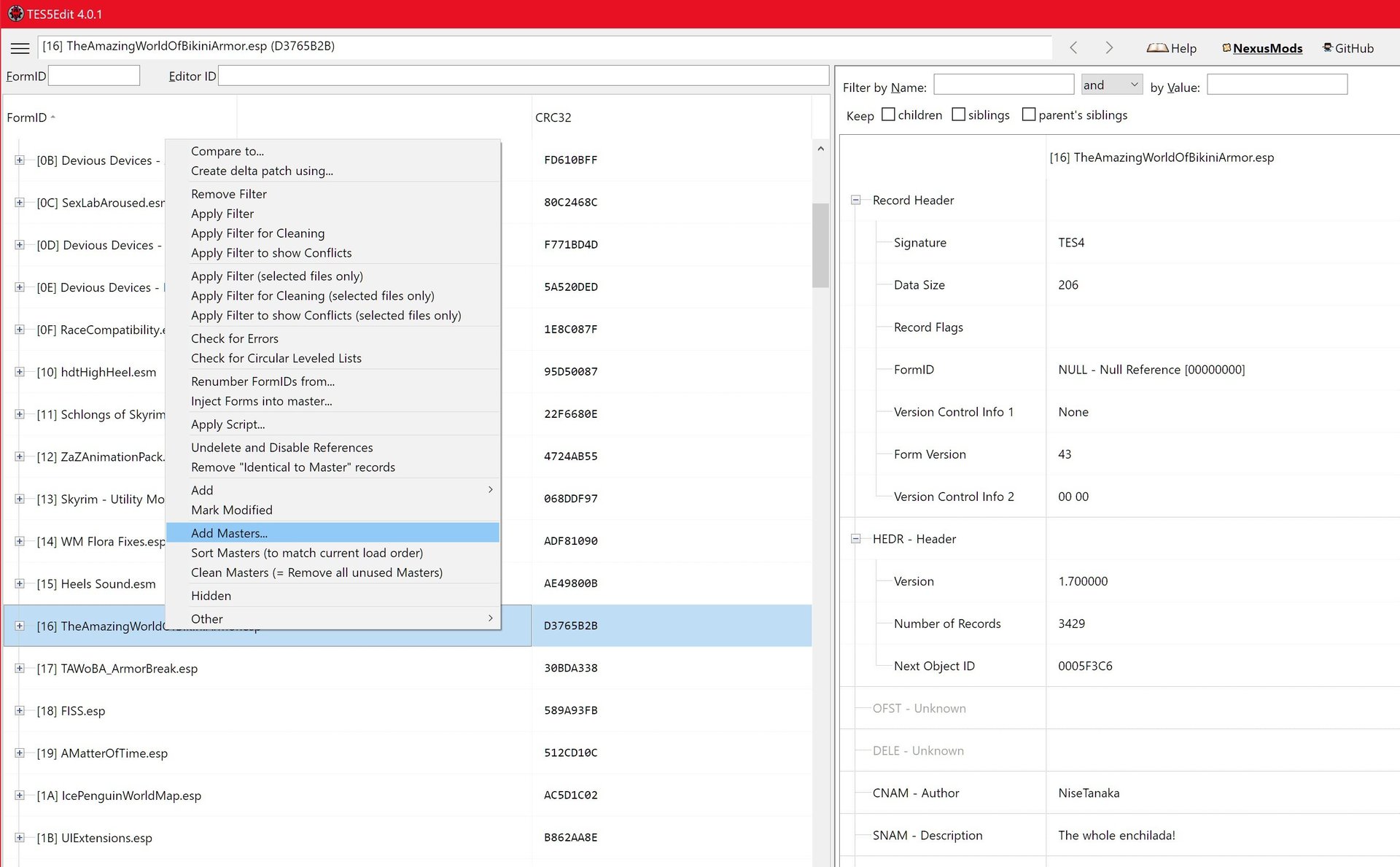Open the Other submenu
1400x867 pixels.
(x=332, y=619)
